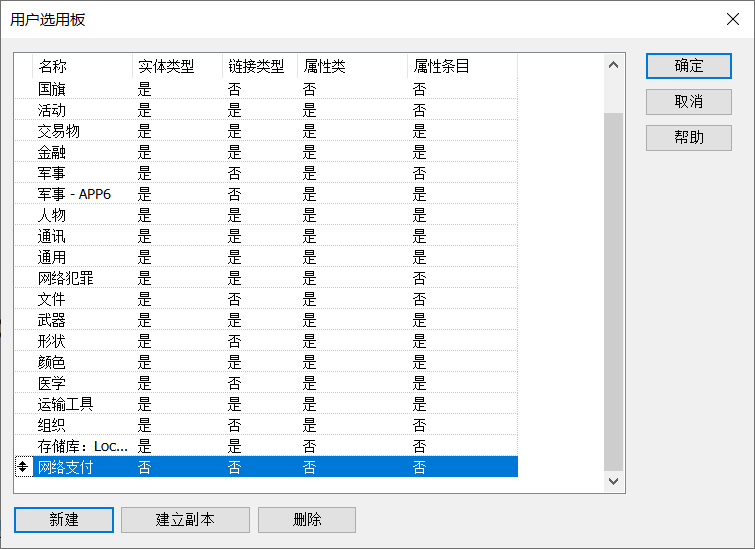
Task: Select the 医学 palette row
Action: click(266, 383)
